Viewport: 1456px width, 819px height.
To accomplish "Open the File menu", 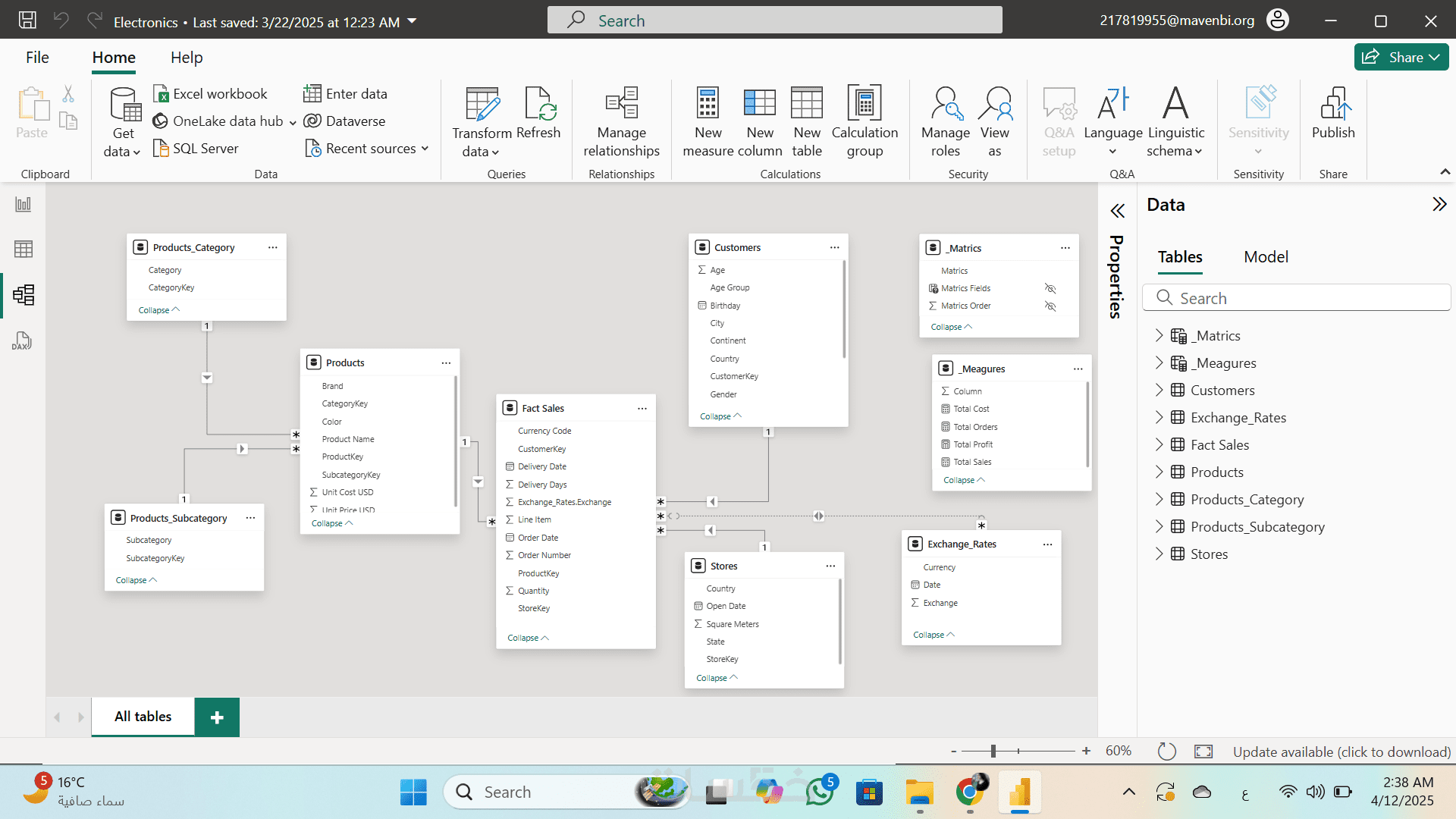I will click(37, 58).
